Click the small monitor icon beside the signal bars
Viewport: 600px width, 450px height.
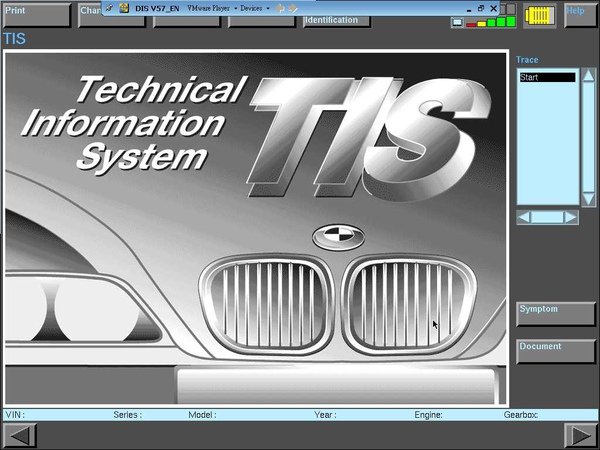tap(457, 23)
